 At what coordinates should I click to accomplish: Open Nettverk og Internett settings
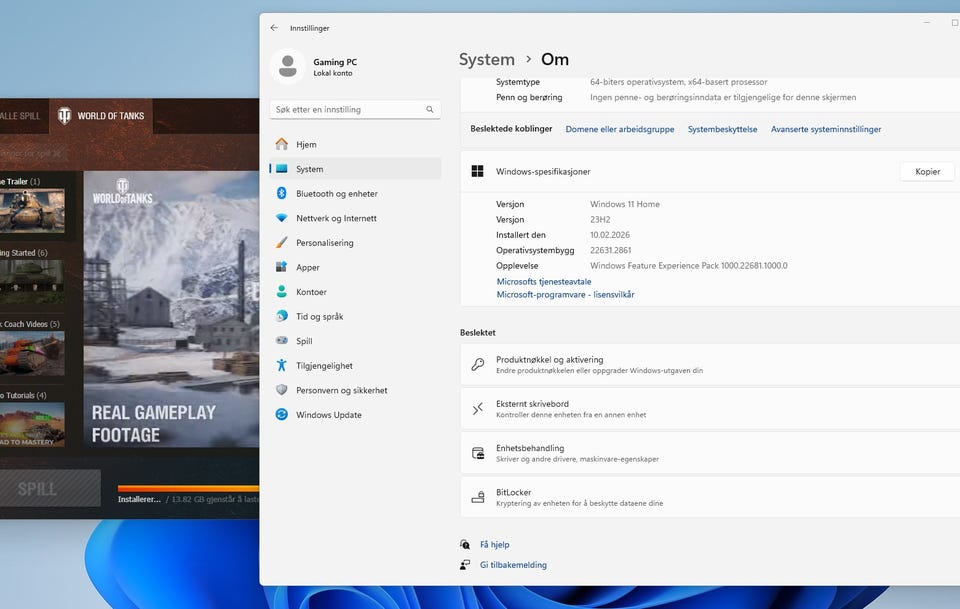[336, 218]
